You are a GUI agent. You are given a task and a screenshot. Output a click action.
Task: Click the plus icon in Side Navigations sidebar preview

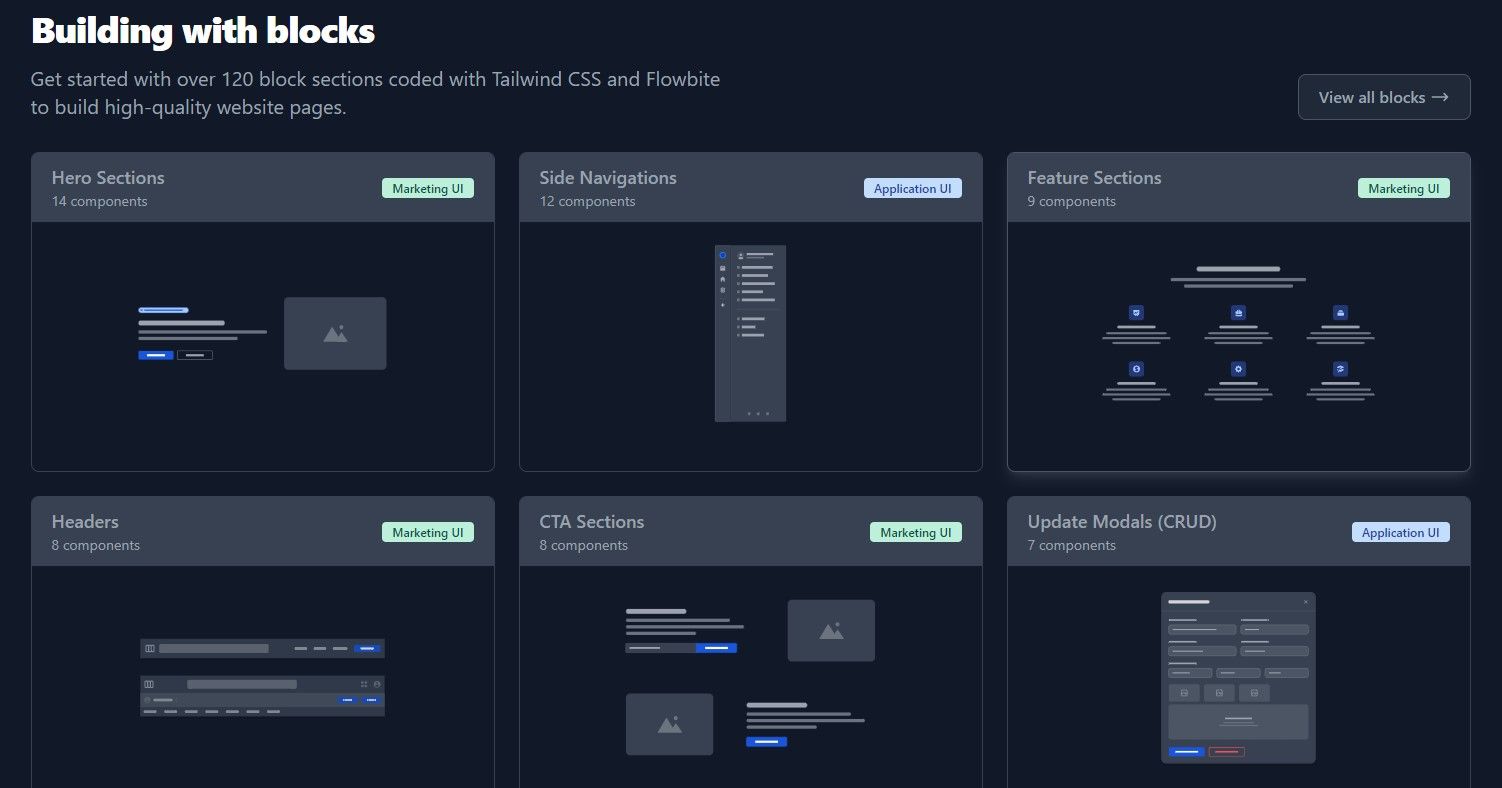723,304
